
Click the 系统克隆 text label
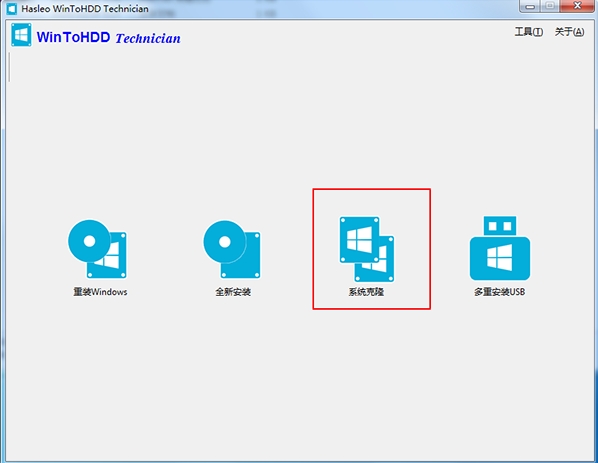point(366,292)
